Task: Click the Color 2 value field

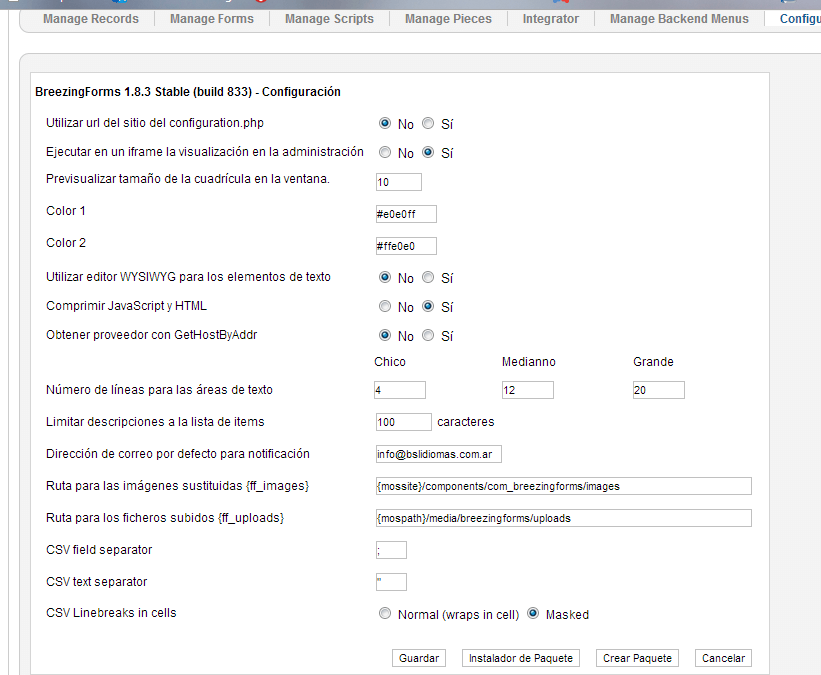Action: tap(406, 246)
